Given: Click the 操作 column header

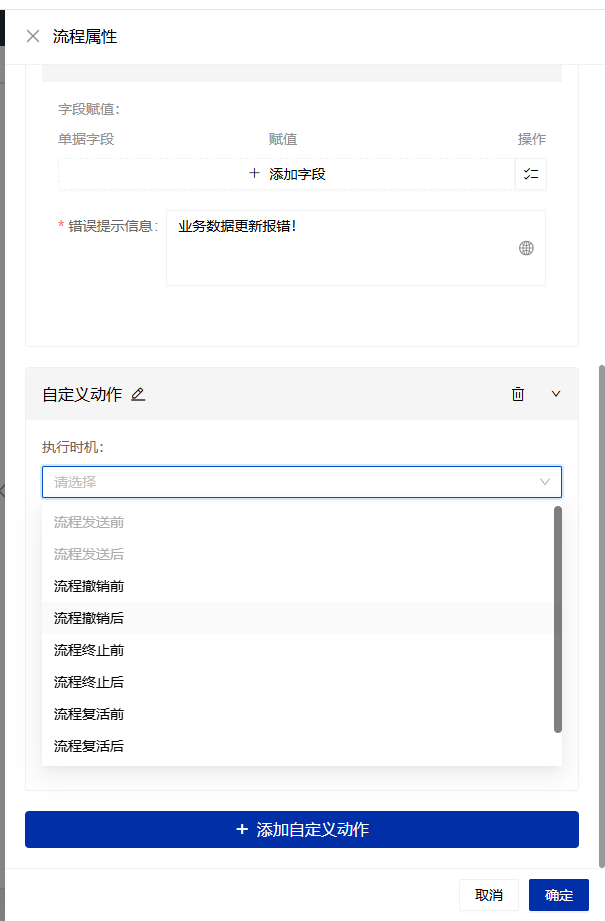Looking at the screenshot, I should (x=532, y=139).
